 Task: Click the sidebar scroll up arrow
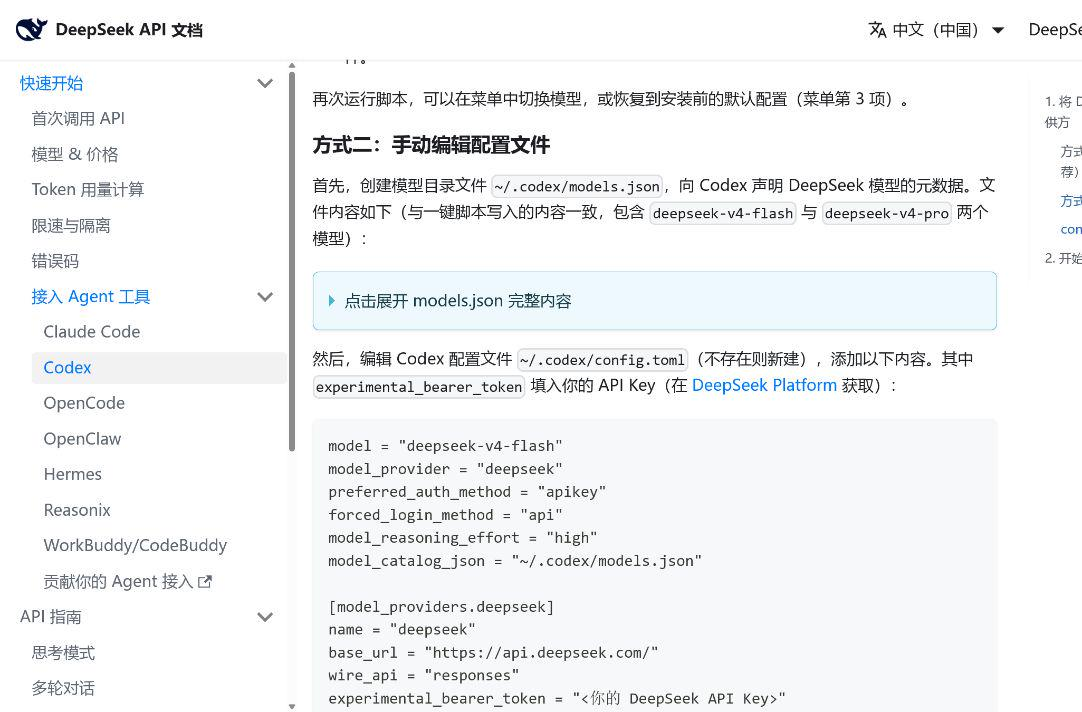[292, 66]
